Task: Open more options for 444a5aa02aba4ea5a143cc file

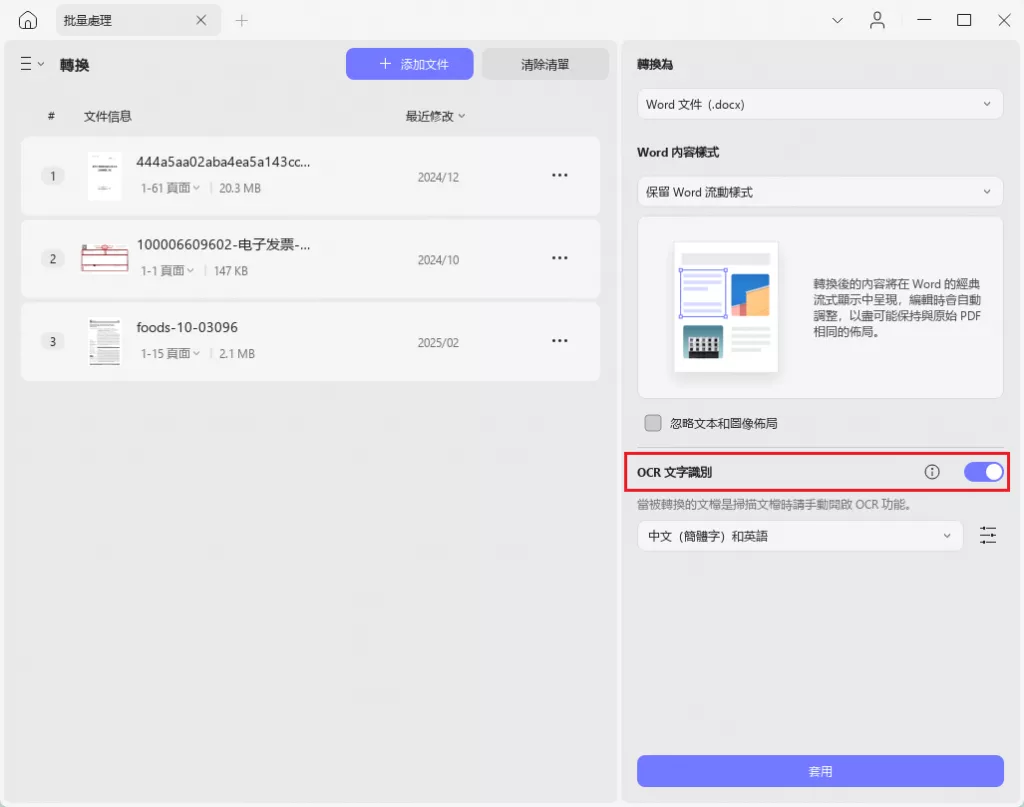Action: 560,176
